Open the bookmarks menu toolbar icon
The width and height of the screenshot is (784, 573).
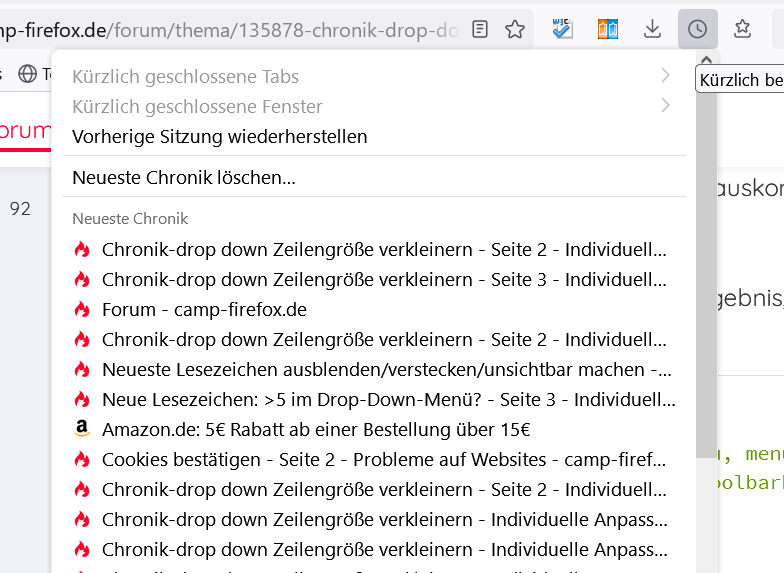click(742, 30)
